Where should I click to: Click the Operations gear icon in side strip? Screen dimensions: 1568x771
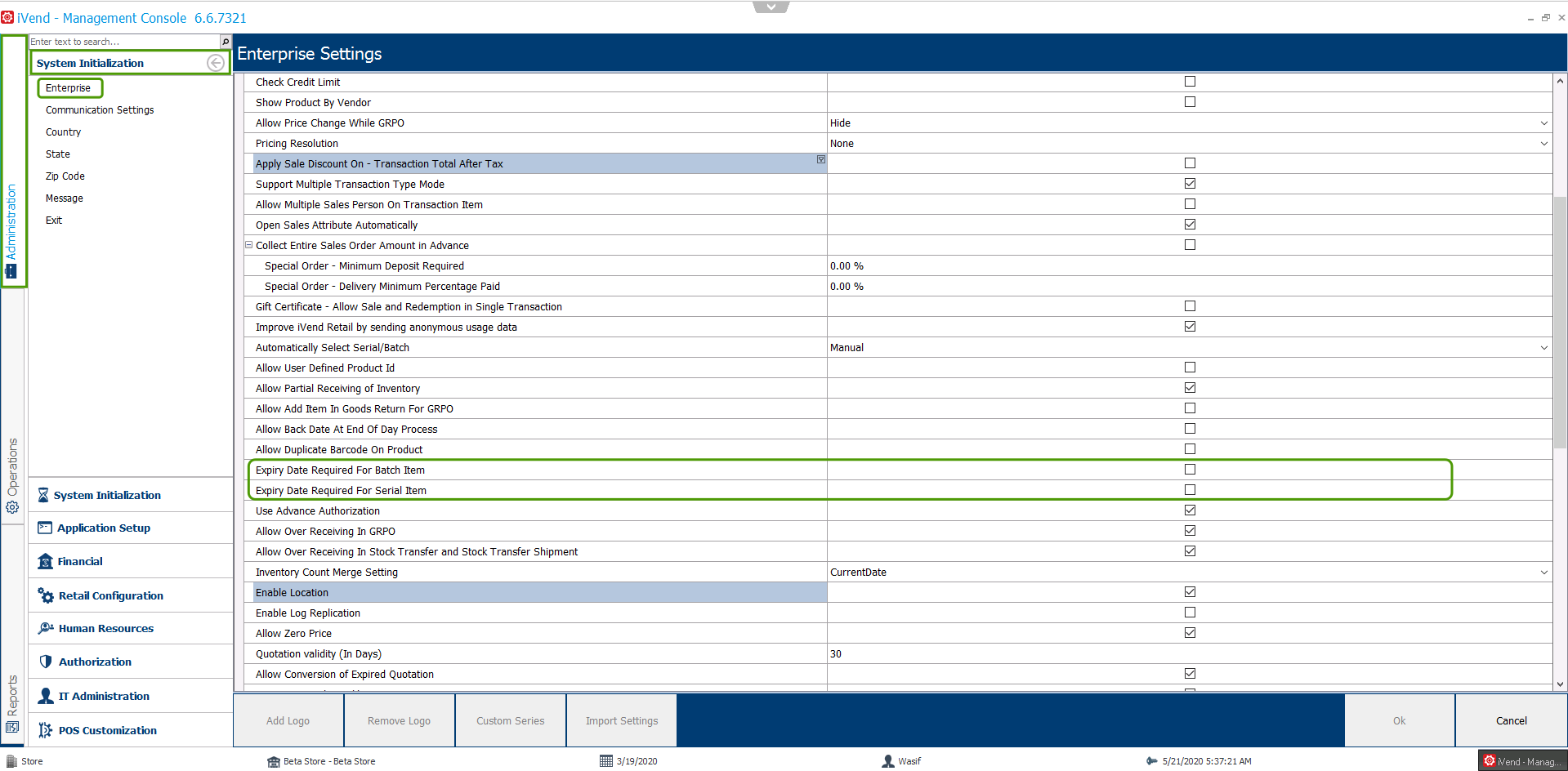(12, 507)
